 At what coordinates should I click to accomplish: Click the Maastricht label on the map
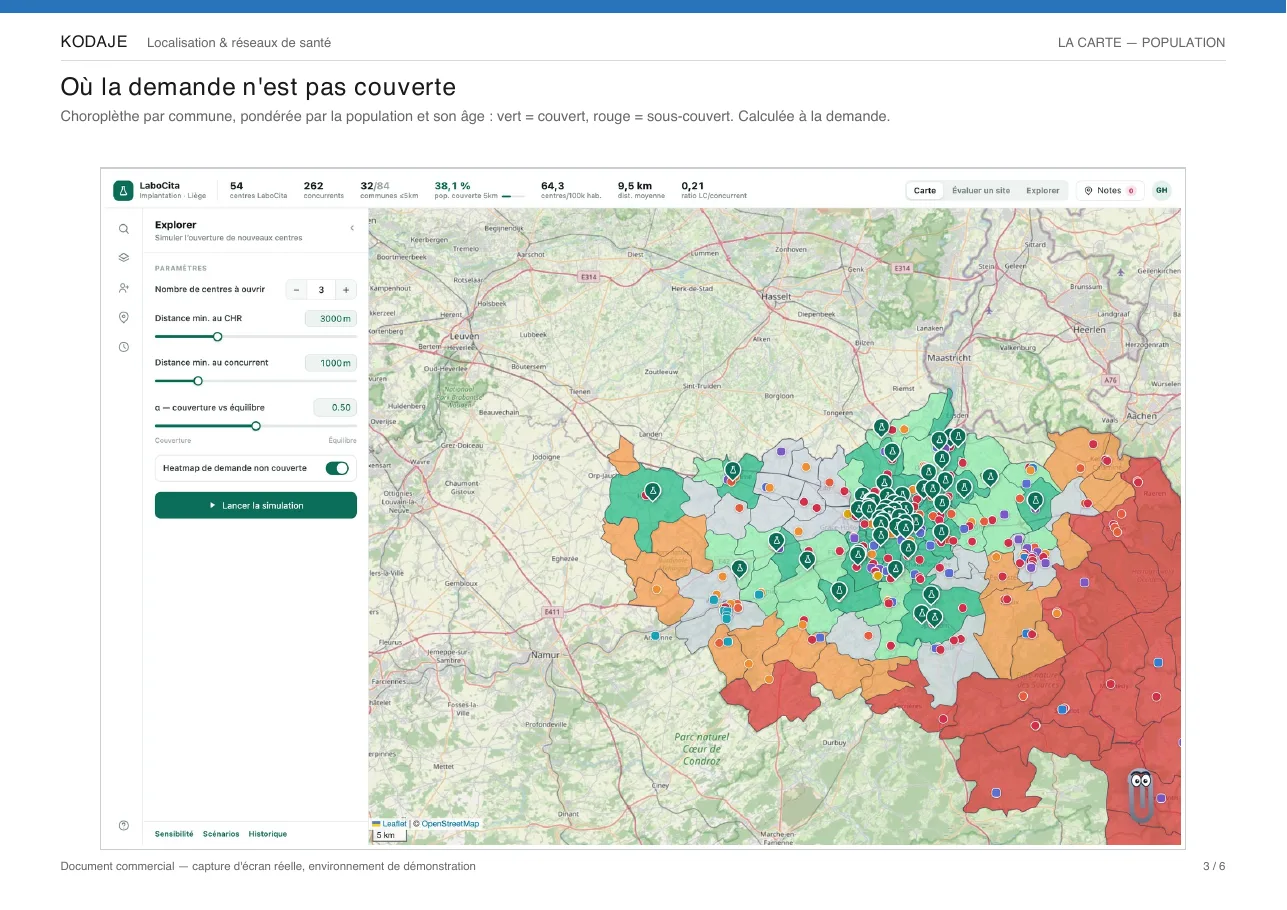(x=949, y=357)
